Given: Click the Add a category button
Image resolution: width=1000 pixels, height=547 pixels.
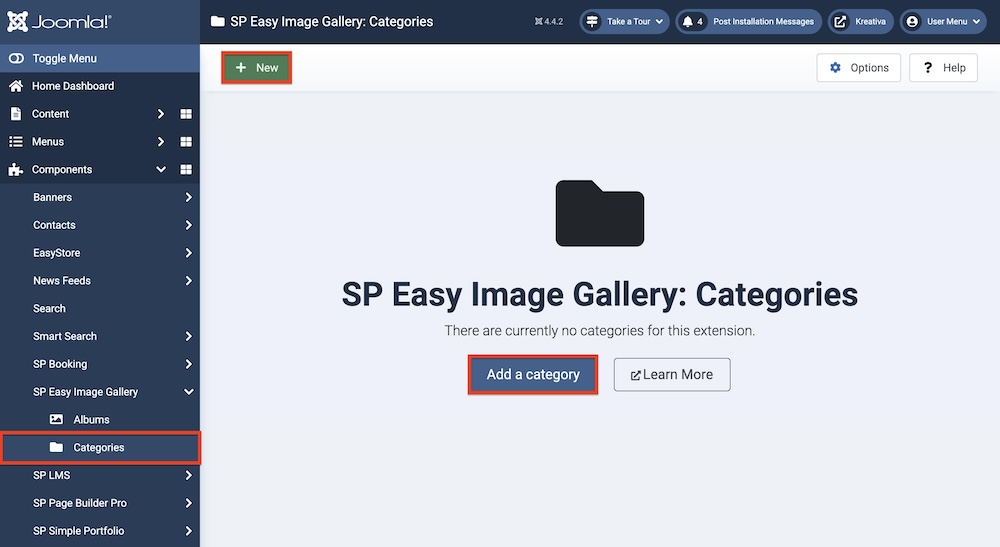Looking at the screenshot, I should click(x=533, y=375).
